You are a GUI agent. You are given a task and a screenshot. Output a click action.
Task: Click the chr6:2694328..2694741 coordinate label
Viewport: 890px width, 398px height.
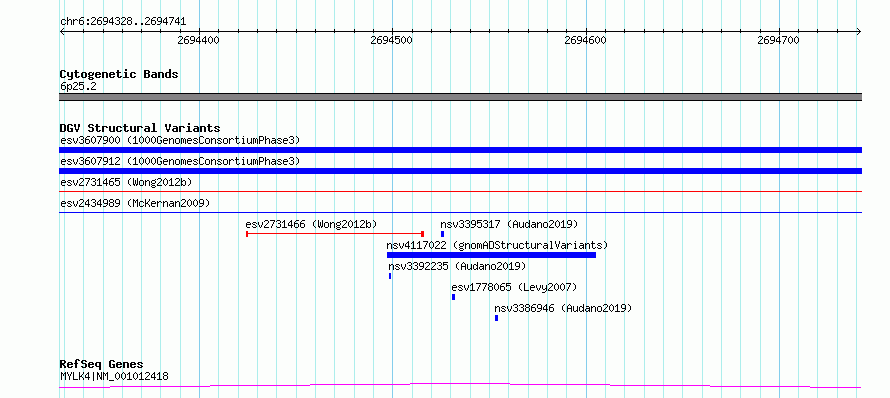coord(123,22)
